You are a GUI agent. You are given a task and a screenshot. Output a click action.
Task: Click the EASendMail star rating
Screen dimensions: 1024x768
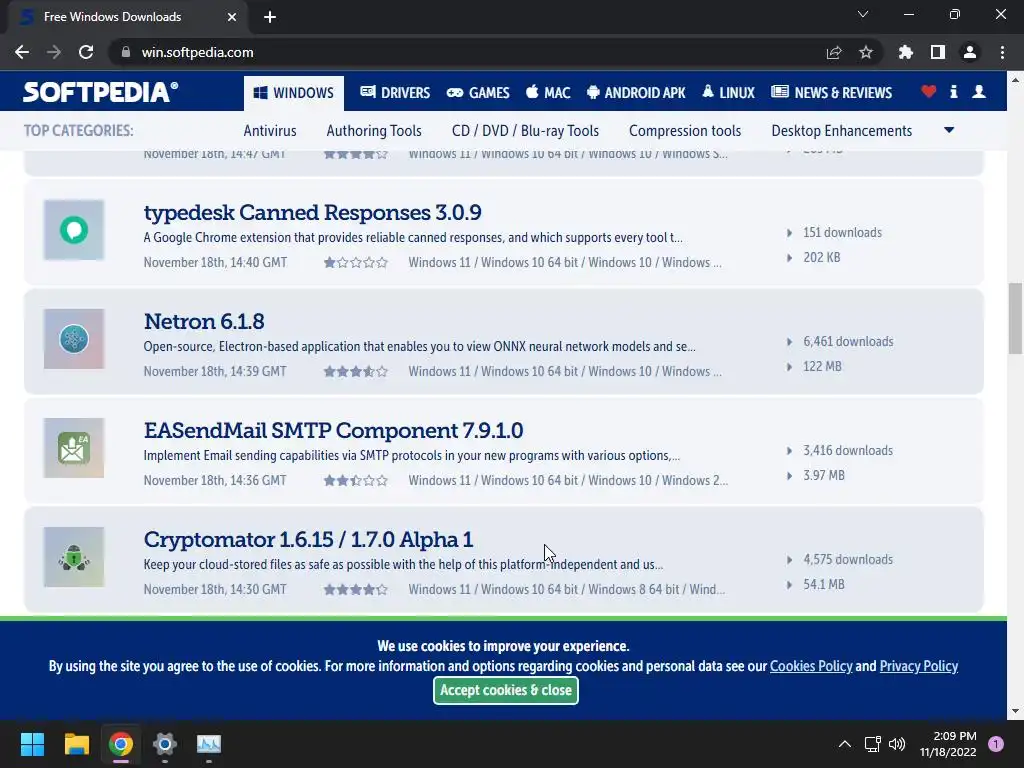click(x=356, y=481)
